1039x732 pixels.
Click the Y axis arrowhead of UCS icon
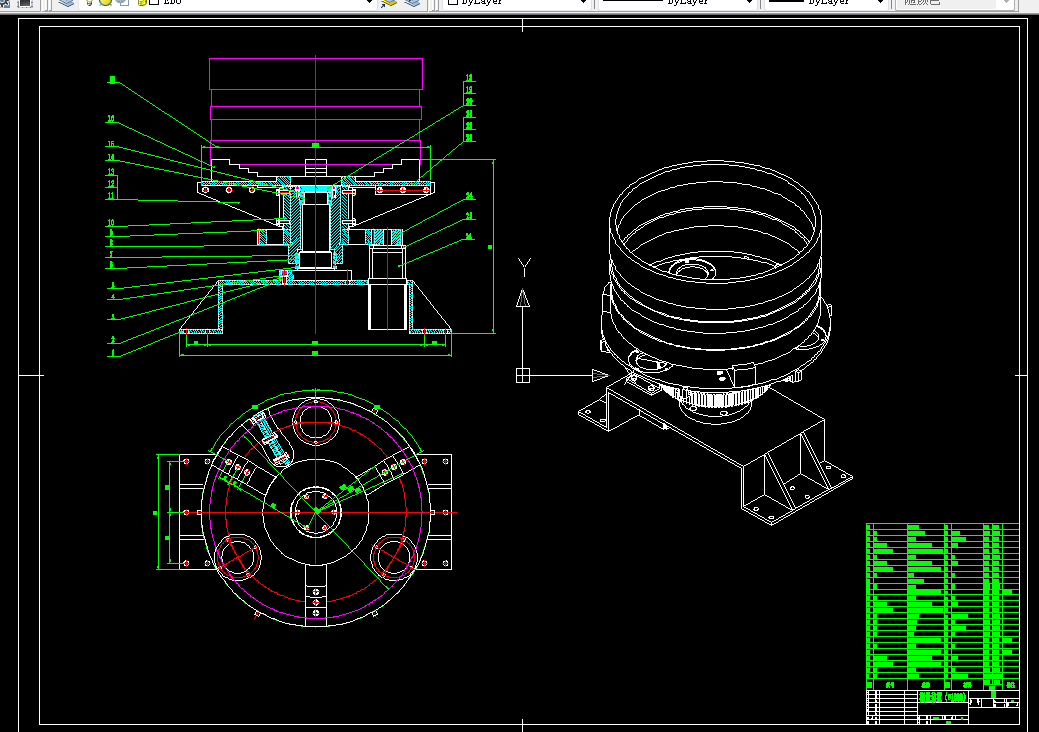pyautogui.click(x=523, y=298)
